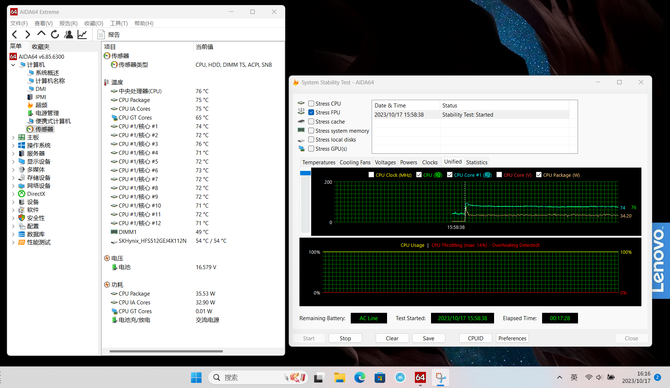Image resolution: width=670 pixels, height=388 pixels.
Task: Click the AIDA64 horizontal scrollbar
Action: click(166, 351)
